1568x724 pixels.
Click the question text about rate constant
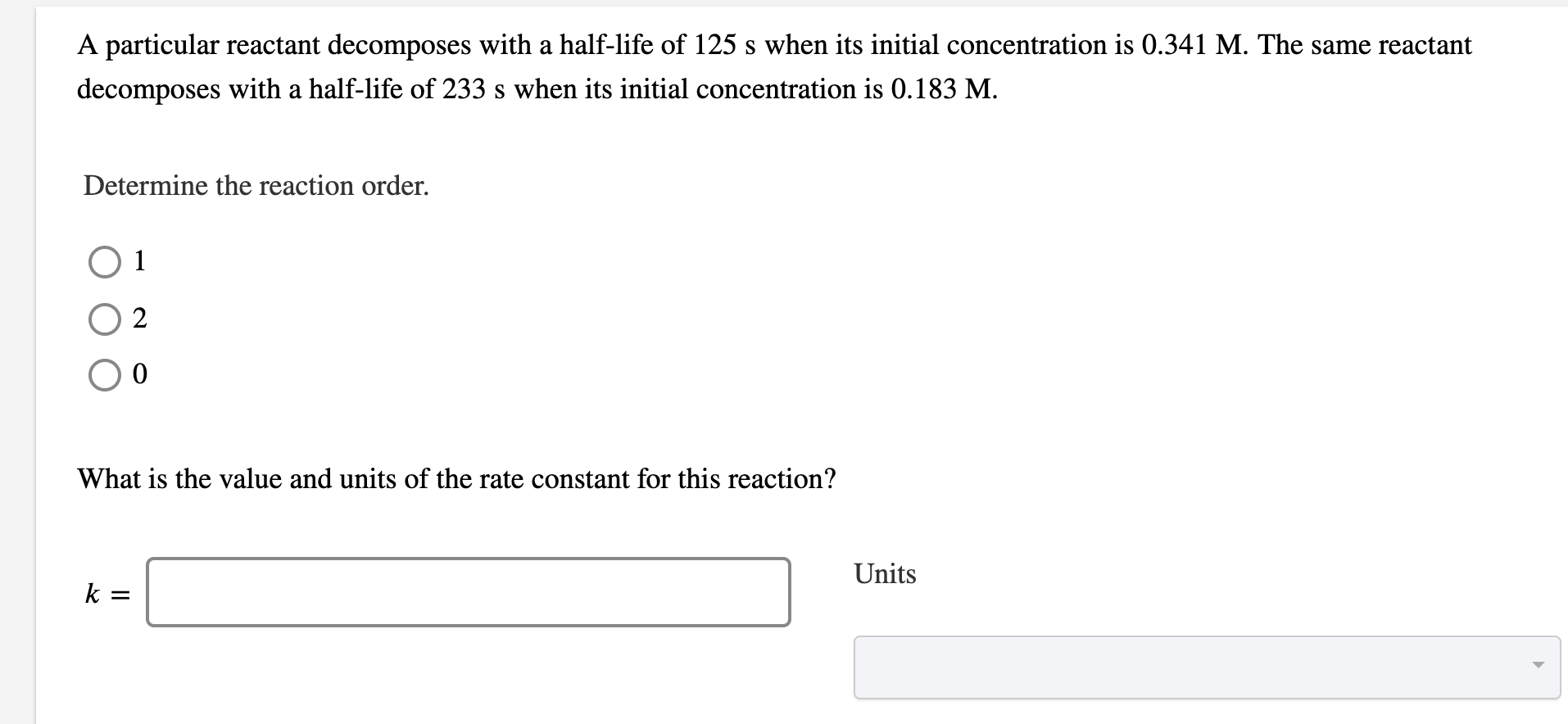(x=456, y=479)
